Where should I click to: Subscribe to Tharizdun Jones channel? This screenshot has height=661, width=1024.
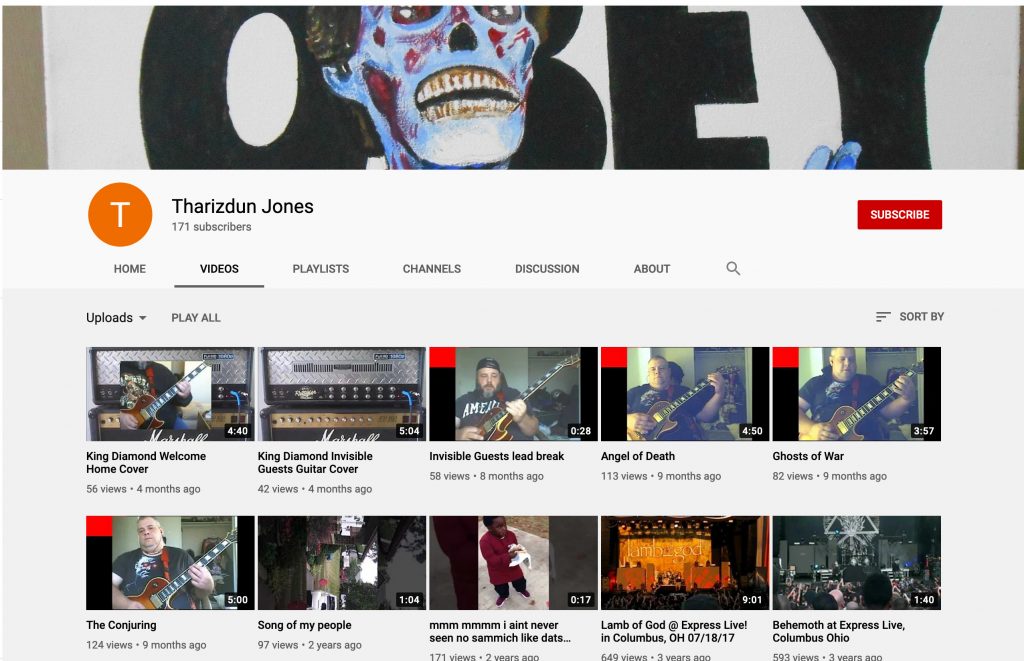(899, 214)
